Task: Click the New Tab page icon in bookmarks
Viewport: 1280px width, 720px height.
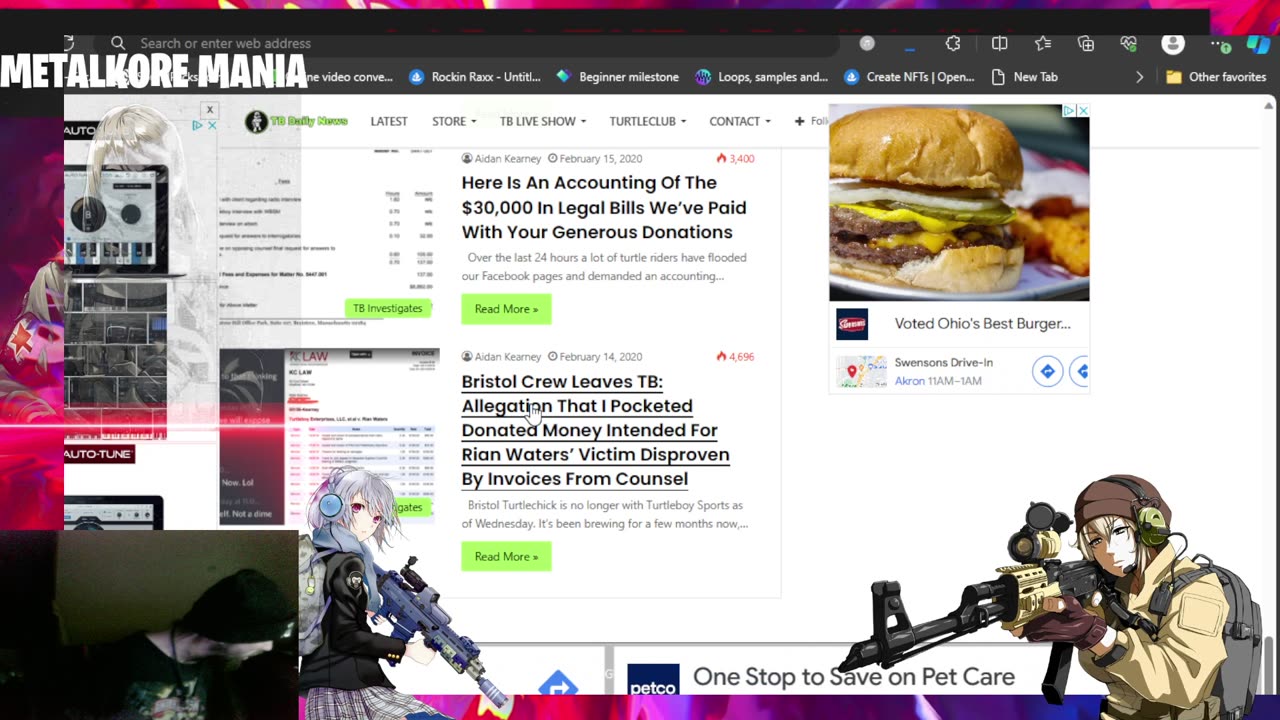Action: coord(998,77)
